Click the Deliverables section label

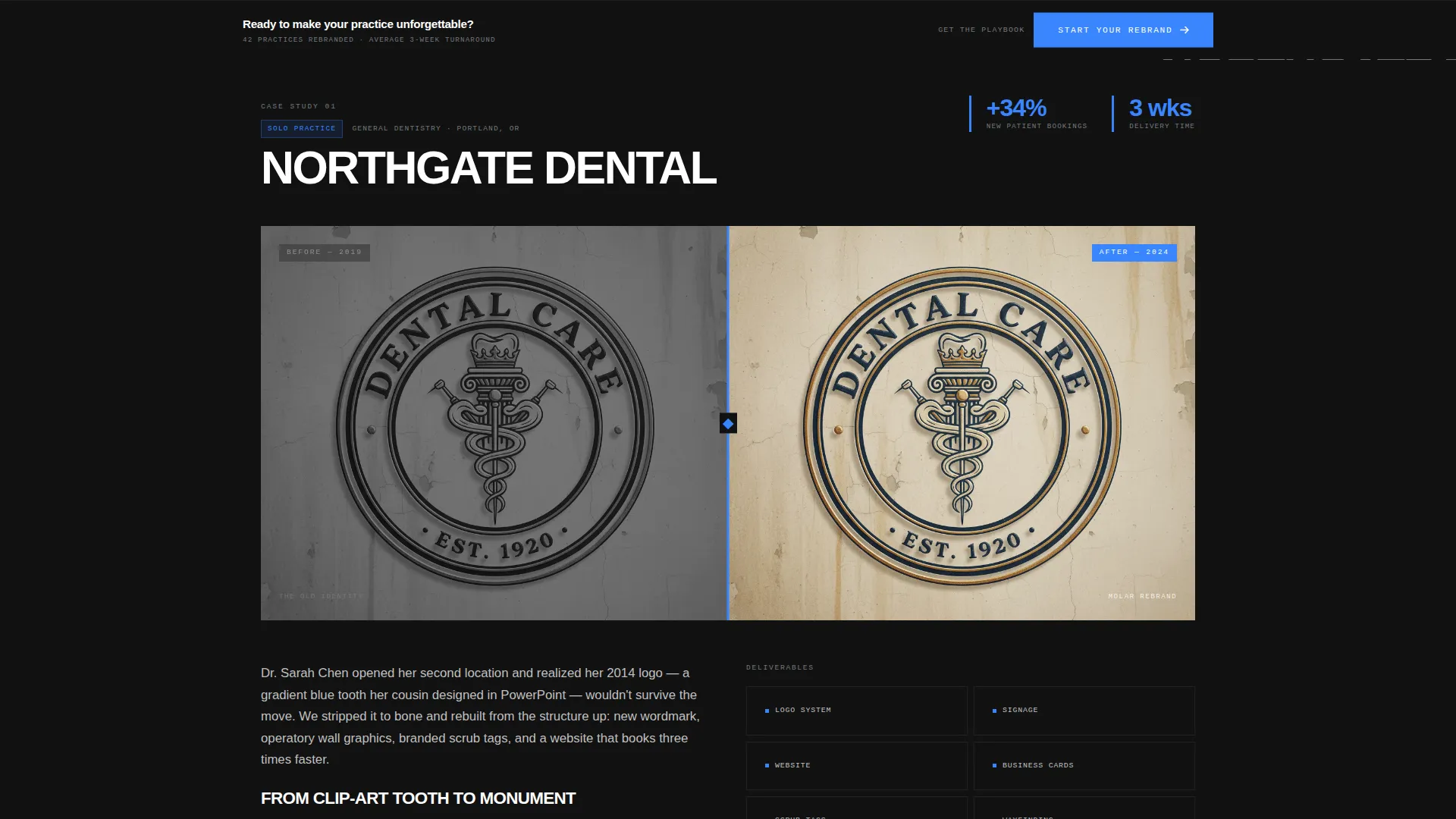(780, 668)
